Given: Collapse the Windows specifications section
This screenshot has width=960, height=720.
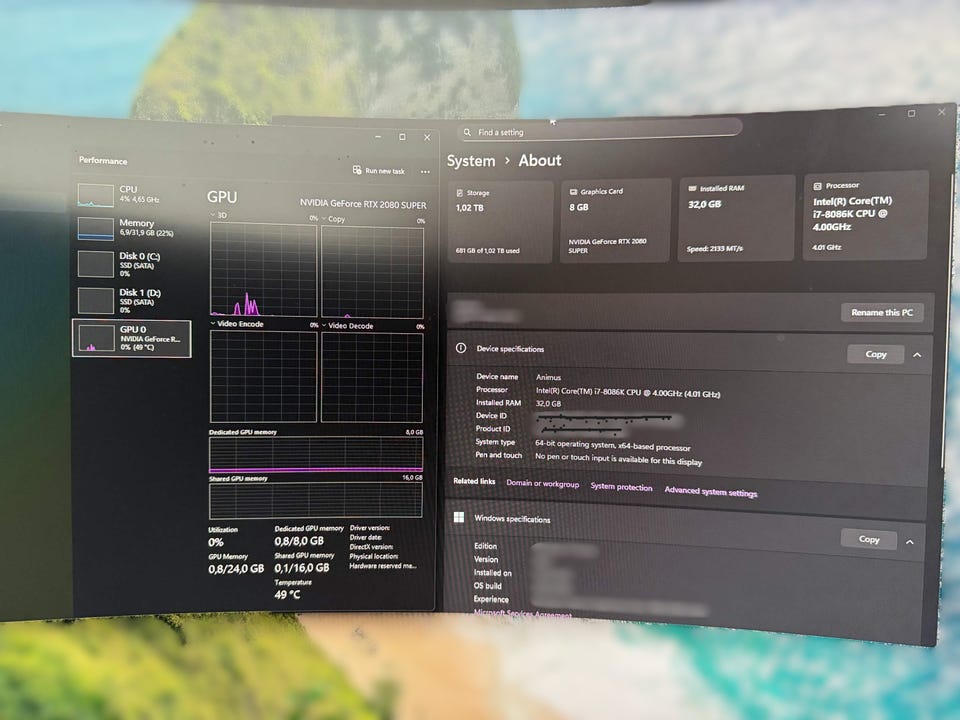Looking at the screenshot, I should [x=910, y=542].
